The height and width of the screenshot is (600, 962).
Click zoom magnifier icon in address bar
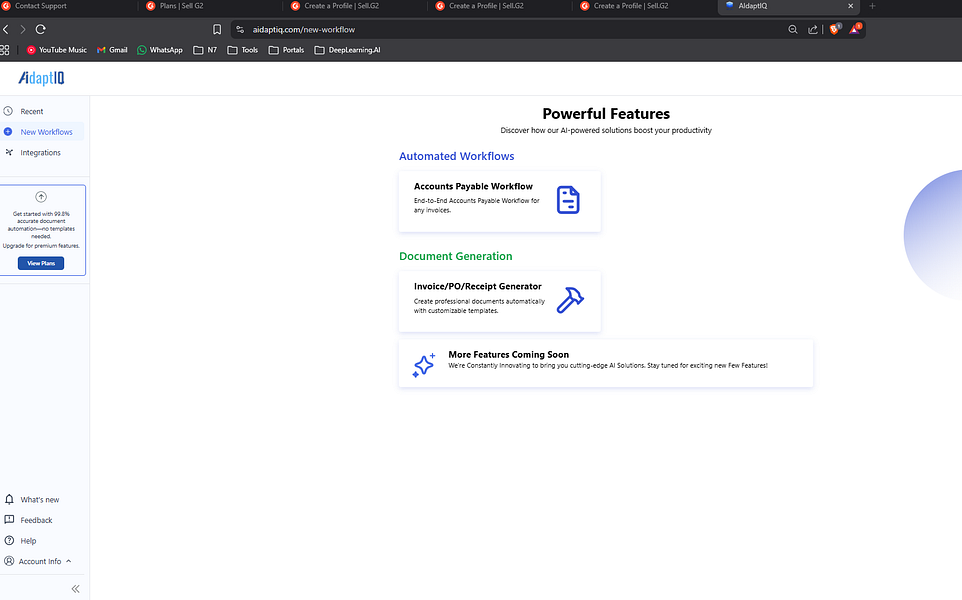coord(793,29)
